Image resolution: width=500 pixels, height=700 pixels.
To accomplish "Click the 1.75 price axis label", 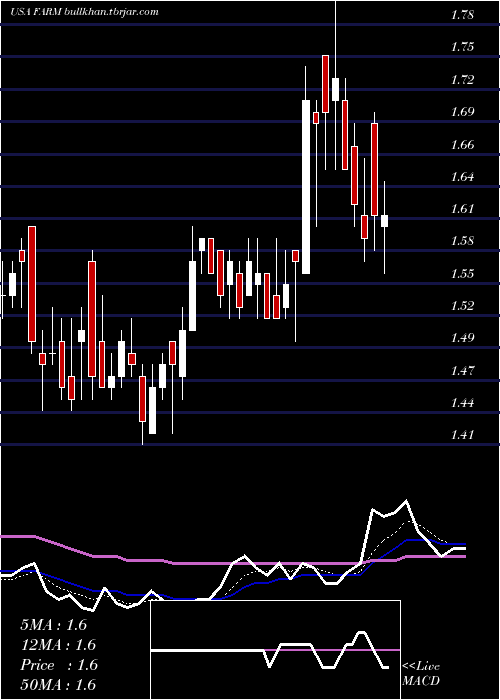I will (x=462, y=47).
